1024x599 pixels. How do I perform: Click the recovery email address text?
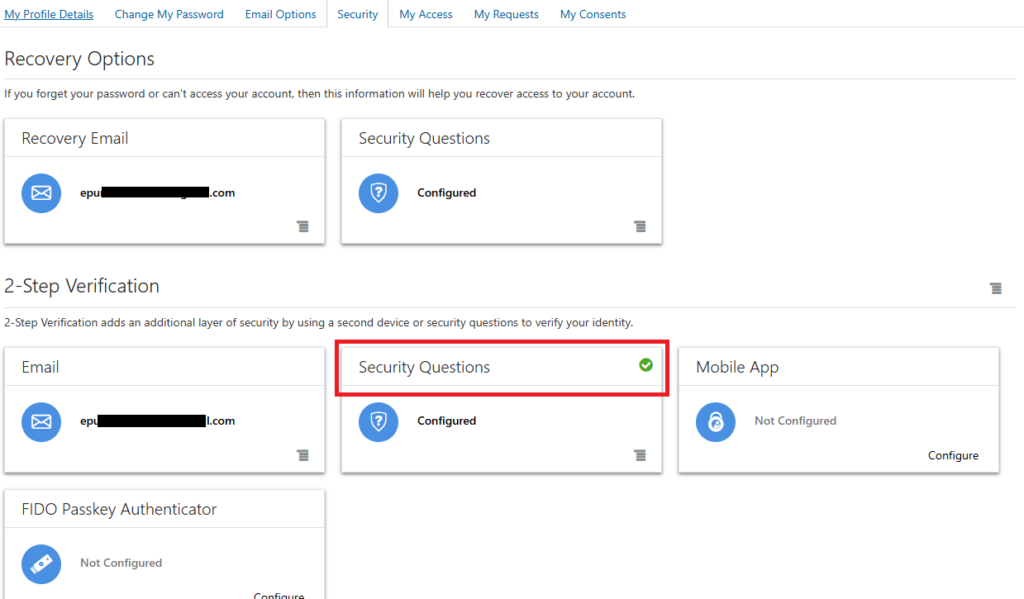157,193
